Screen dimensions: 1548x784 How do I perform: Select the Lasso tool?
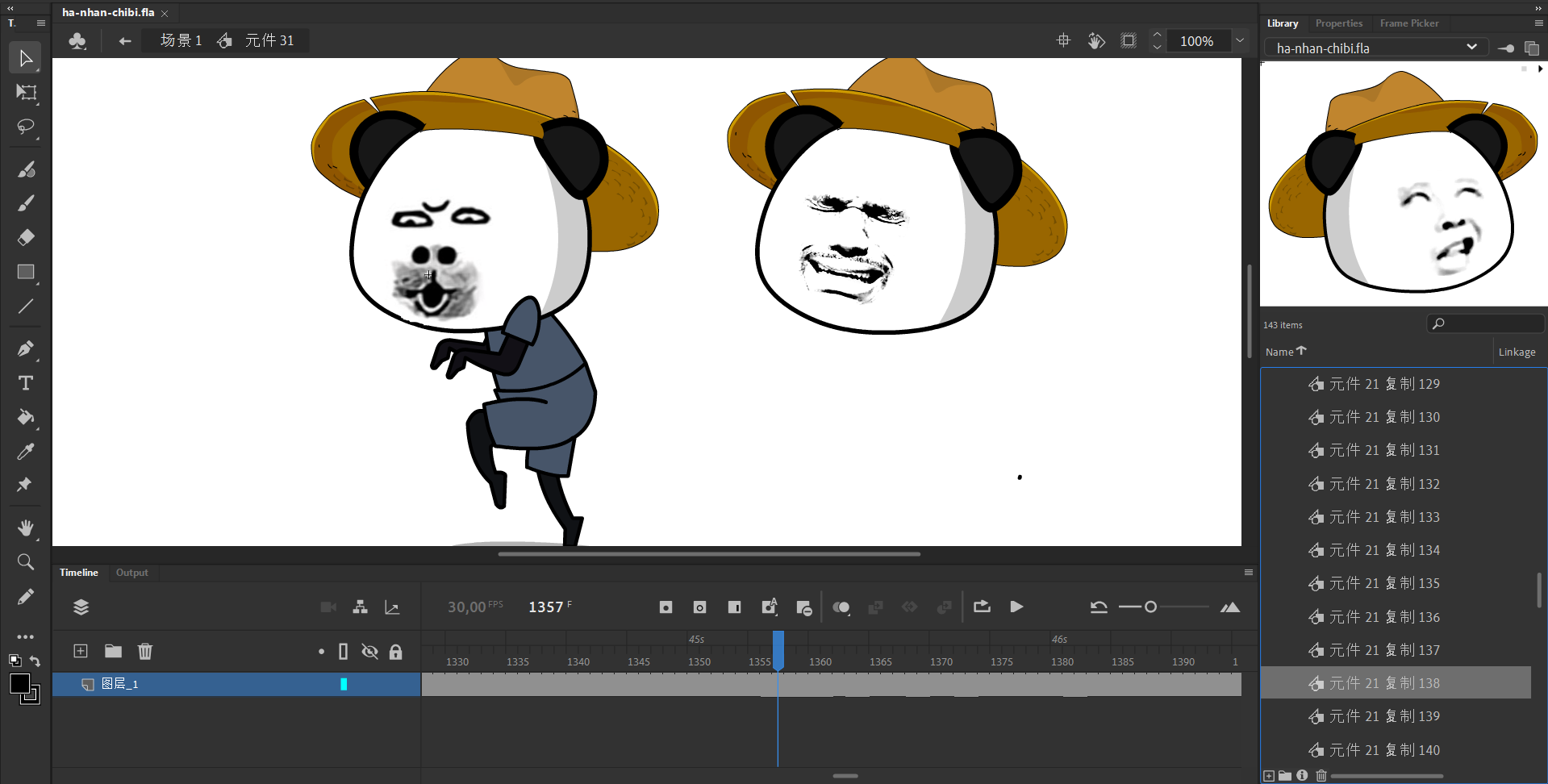pyautogui.click(x=26, y=127)
